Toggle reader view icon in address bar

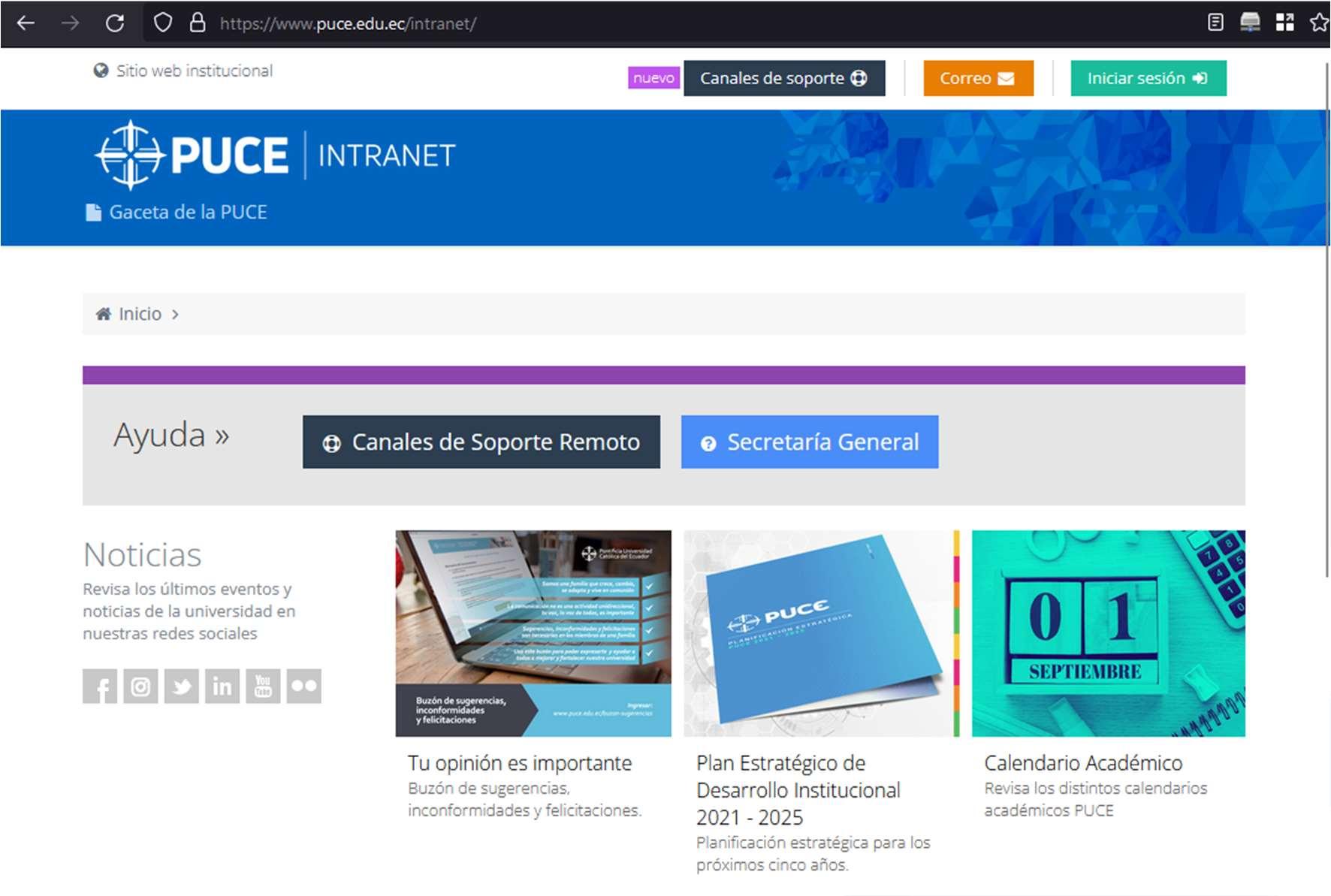1215,23
